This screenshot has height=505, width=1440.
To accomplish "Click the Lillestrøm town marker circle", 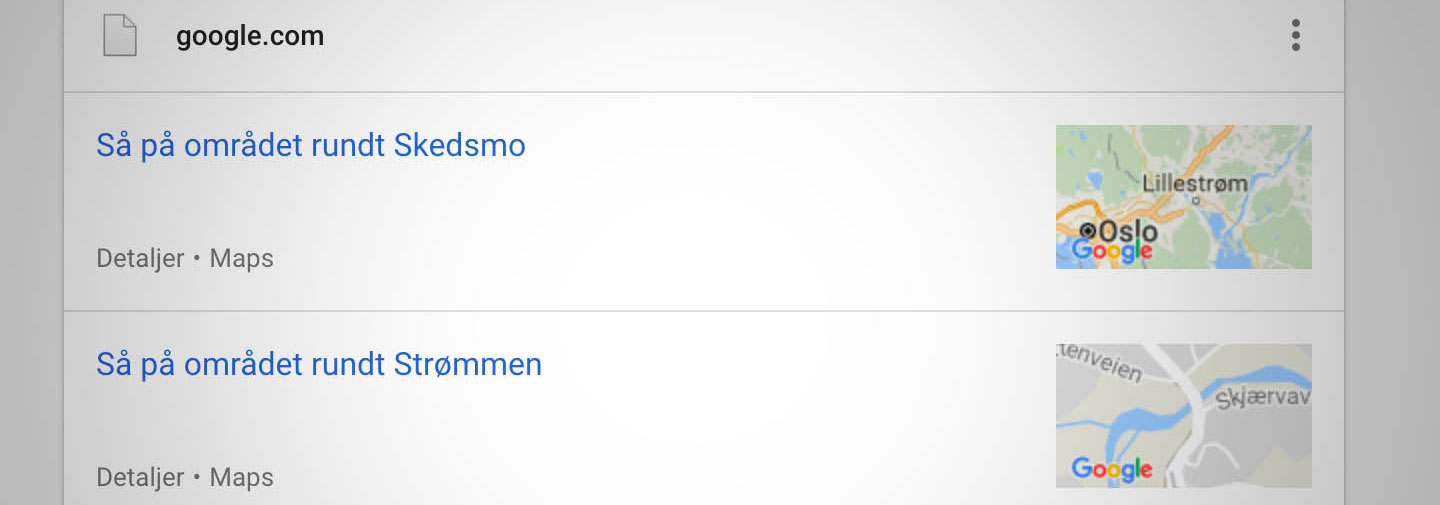I will (1196, 200).
